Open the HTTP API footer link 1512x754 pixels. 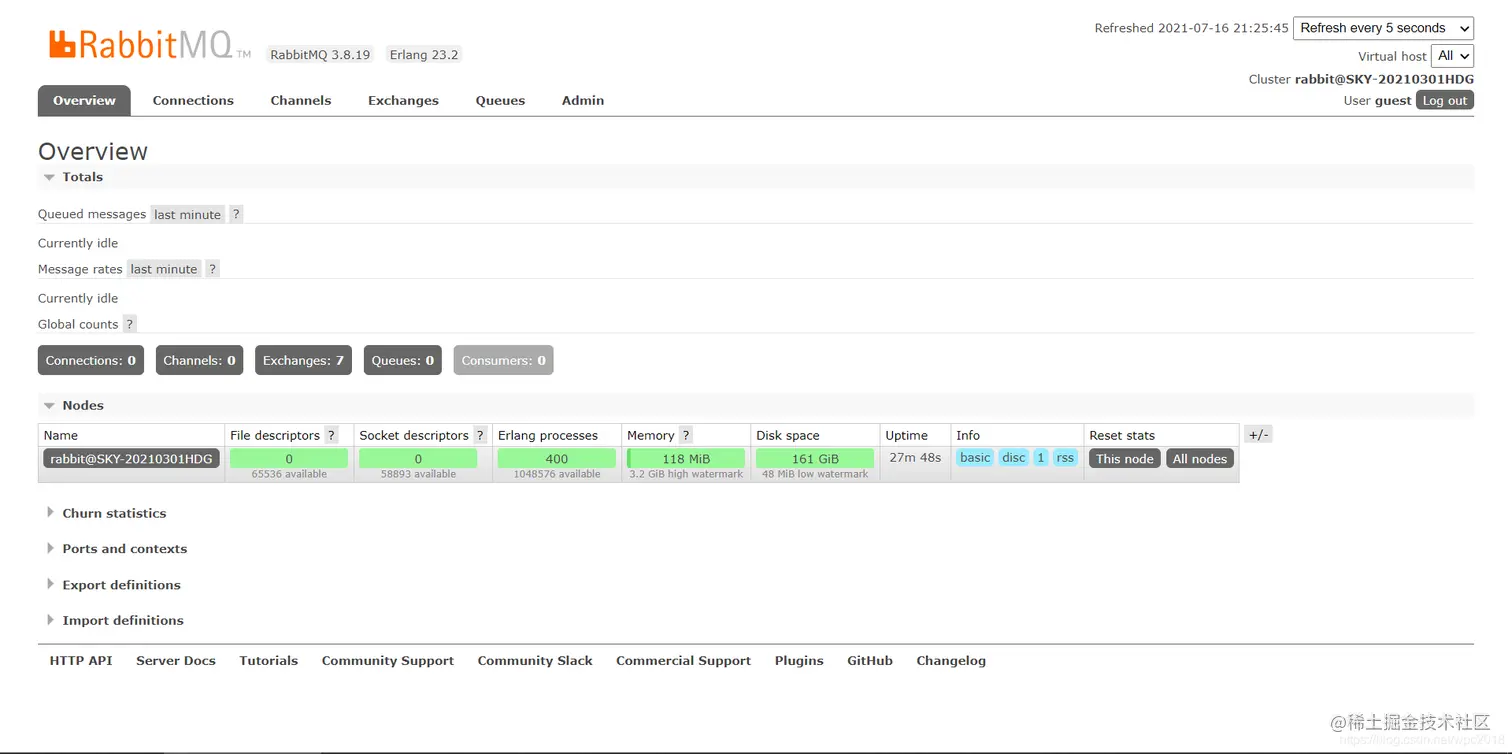pos(81,661)
